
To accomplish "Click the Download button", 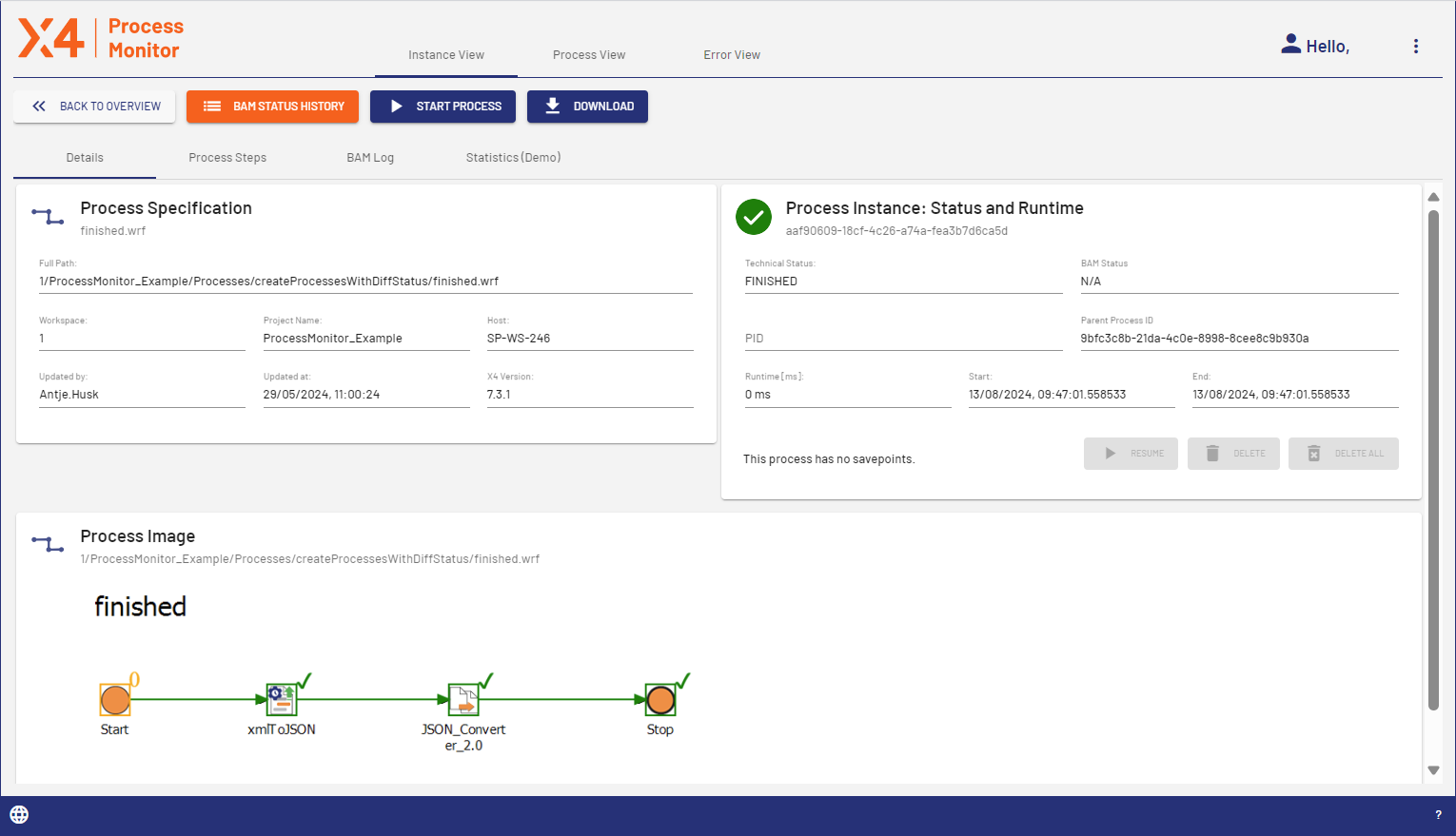I will (x=587, y=107).
